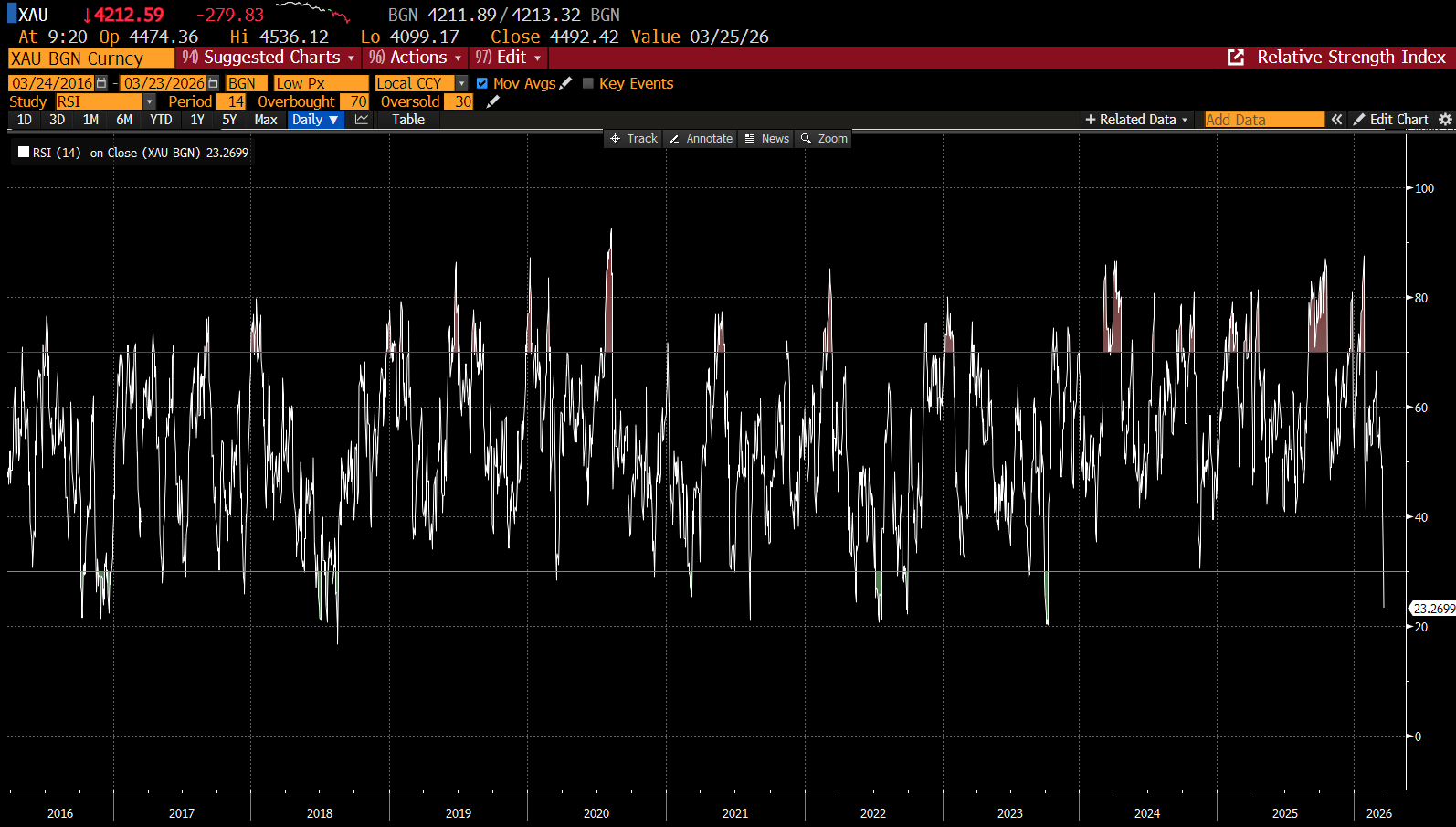The image size is (1456, 827).
Task: Open chart settings gear icon
Action: pos(1445,120)
